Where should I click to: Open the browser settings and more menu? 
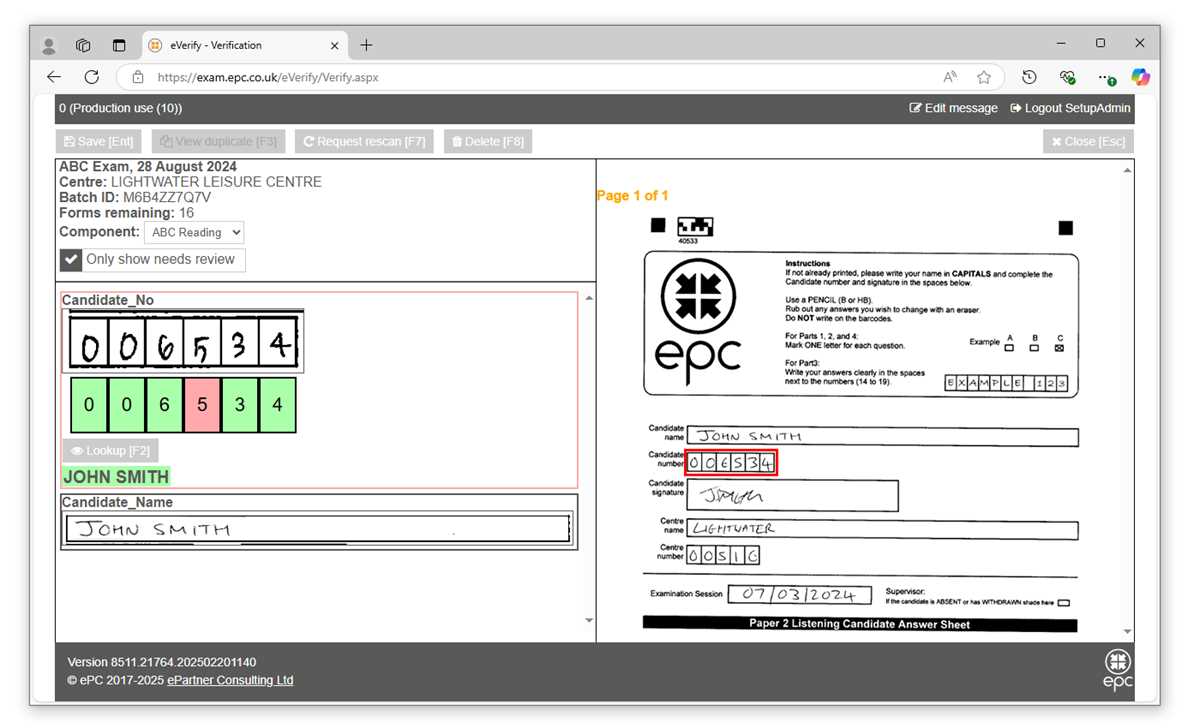[x=1106, y=77]
